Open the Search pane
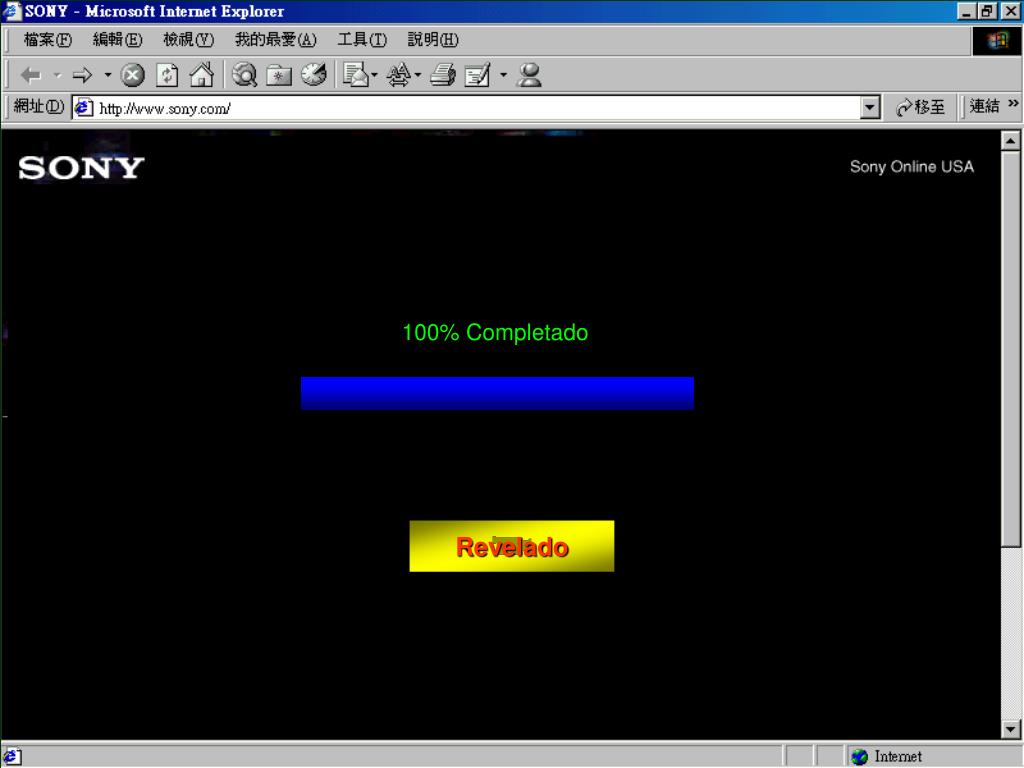The image size is (1024, 768). pyautogui.click(x=245, y=75)
